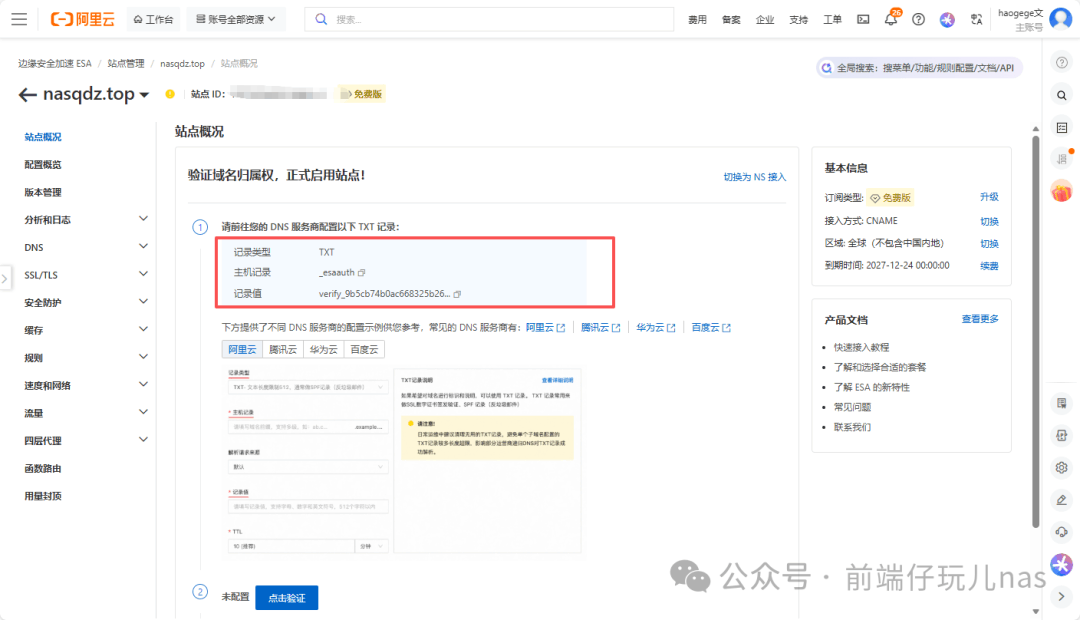This screenshot has height=620, width=1080.
Task: Open the hamburger menu in top-left
Action: (x=19, y=19)
